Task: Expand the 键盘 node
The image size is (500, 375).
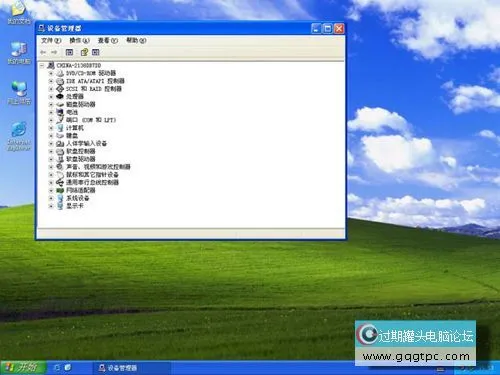Action: (51, 136)
